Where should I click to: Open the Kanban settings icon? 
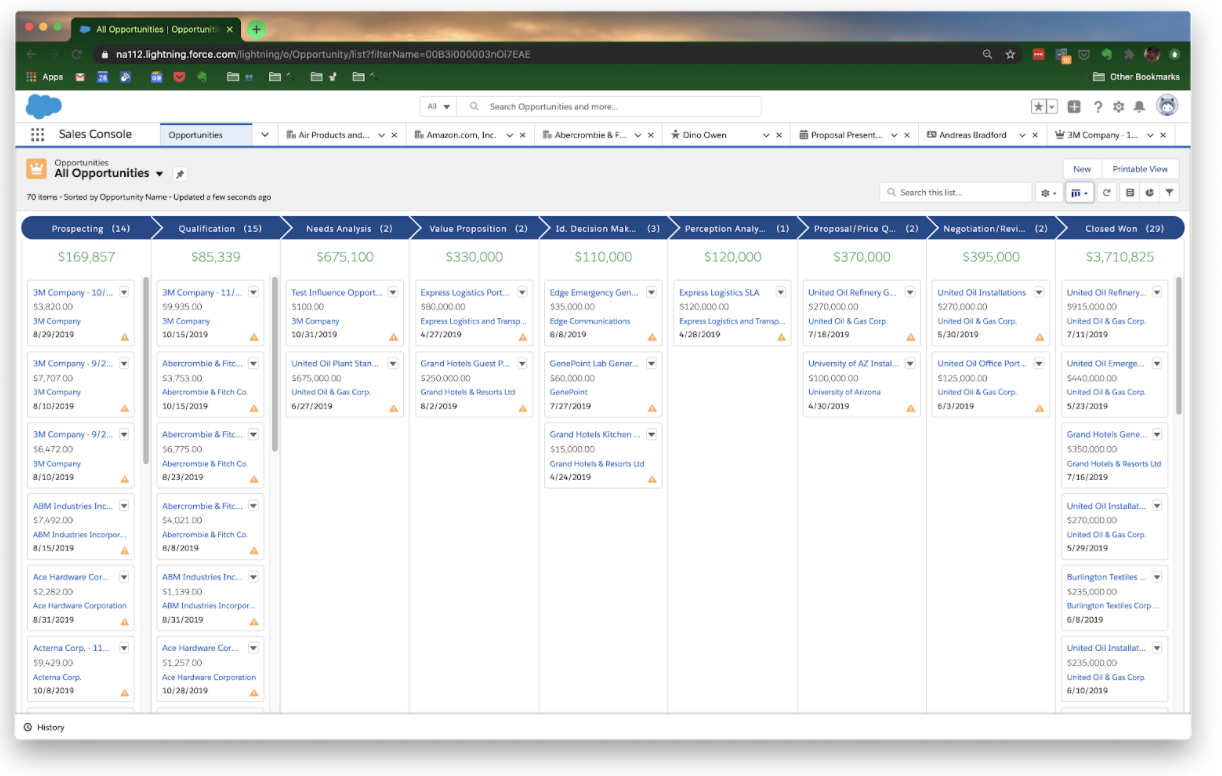[x=1130, y=193]
